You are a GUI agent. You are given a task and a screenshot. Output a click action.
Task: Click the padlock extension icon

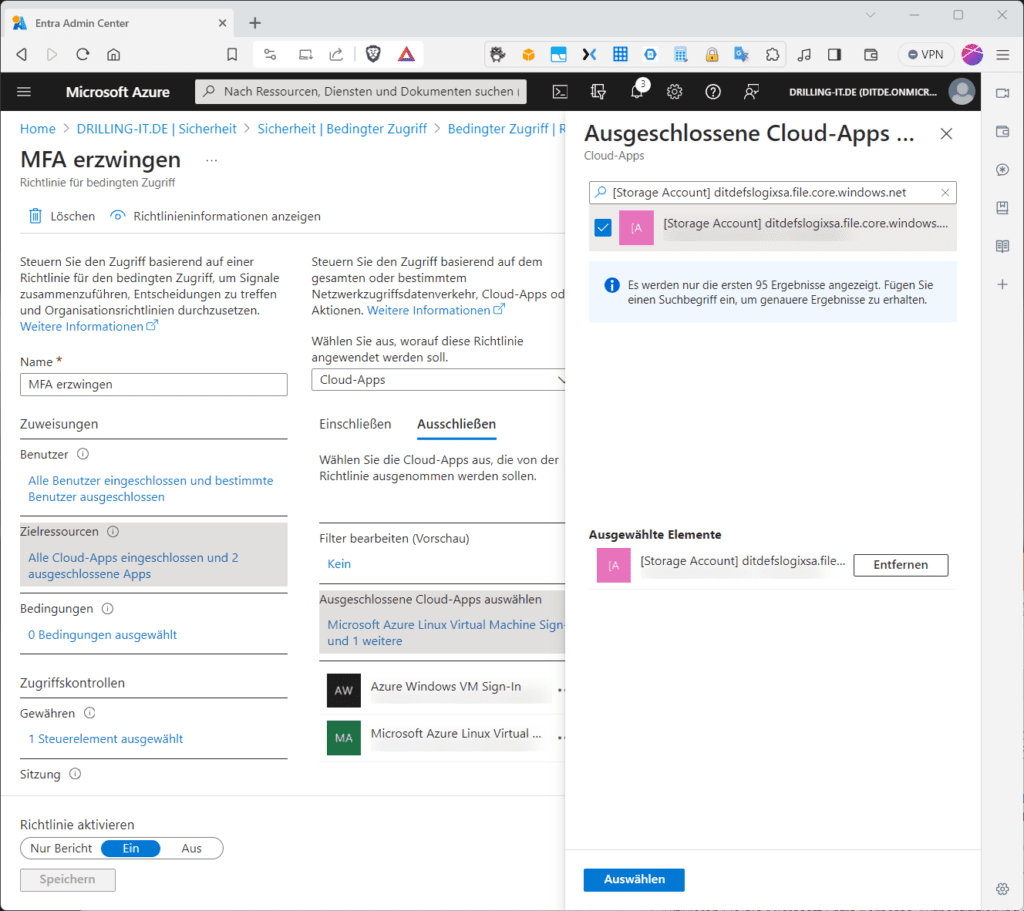pyautogui.click(x=712, y=55)
